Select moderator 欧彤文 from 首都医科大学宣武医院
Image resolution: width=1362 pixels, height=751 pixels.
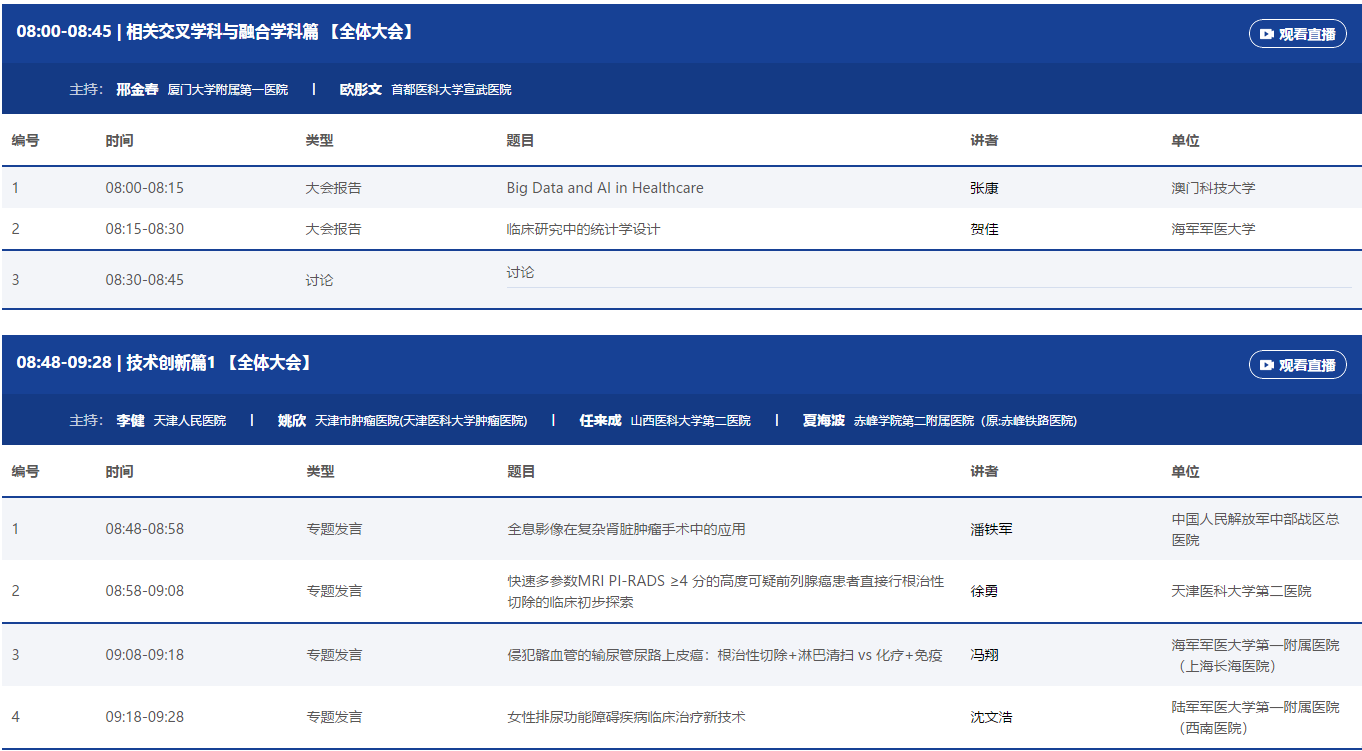361,89
